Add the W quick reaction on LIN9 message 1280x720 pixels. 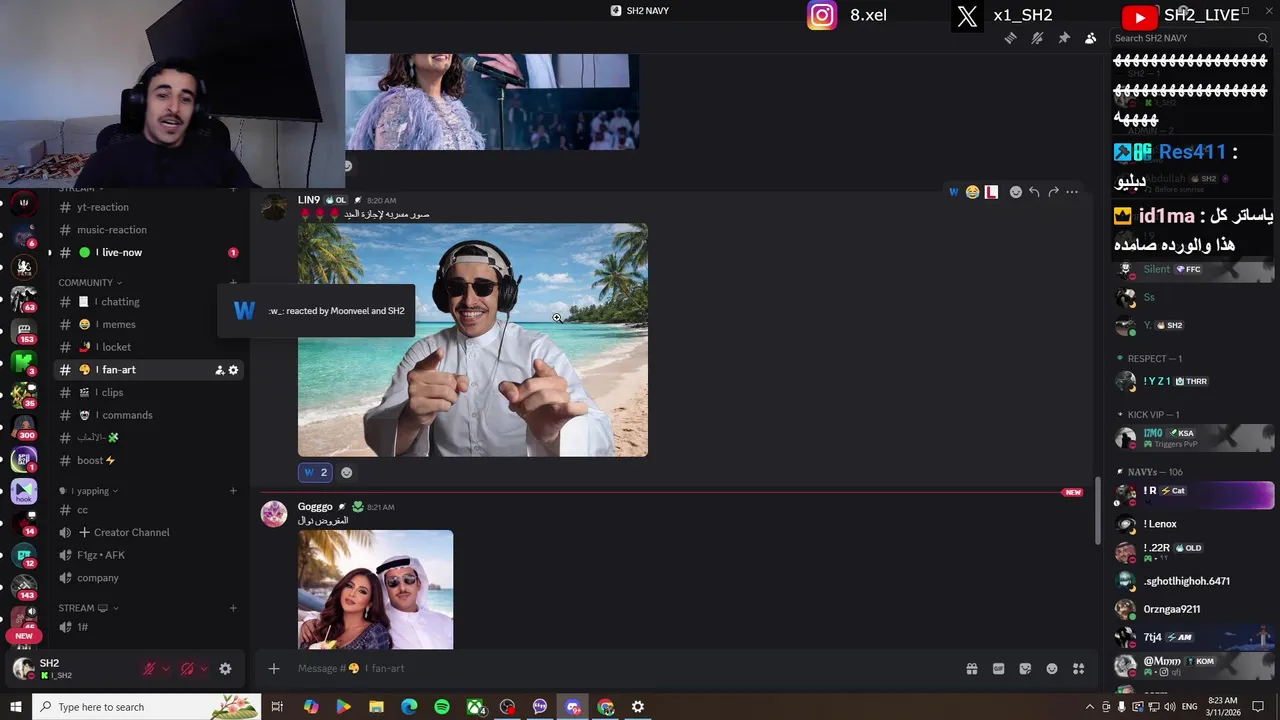954,192
